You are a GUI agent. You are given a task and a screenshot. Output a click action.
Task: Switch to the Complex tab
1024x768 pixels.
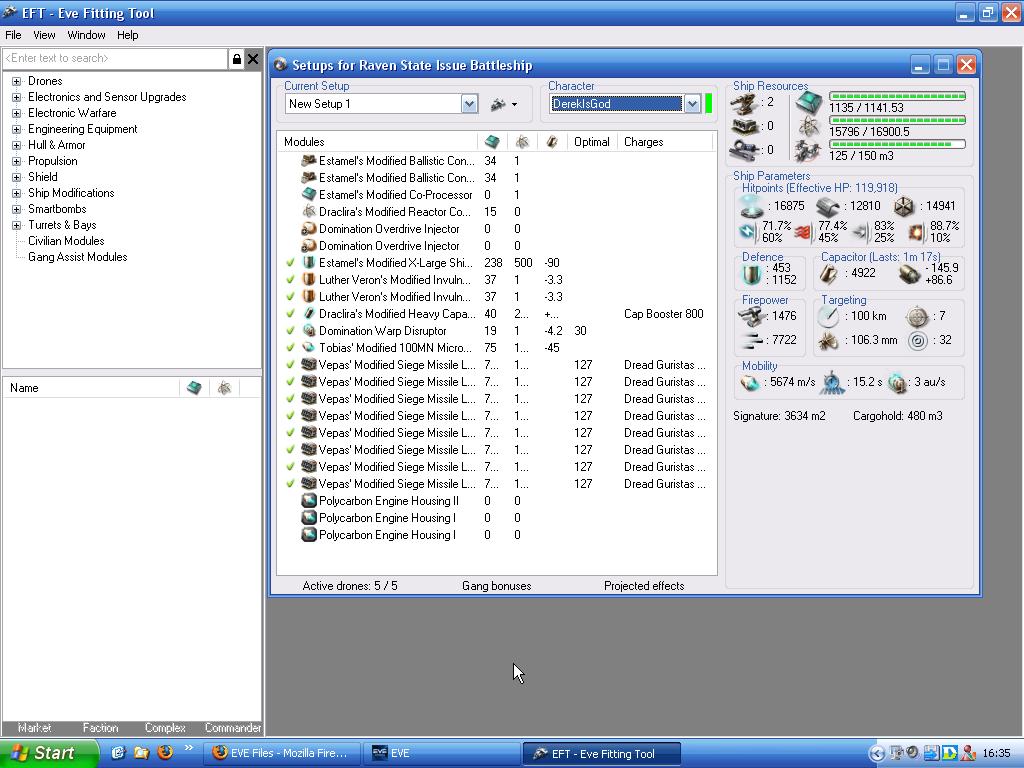click(165, 728)
